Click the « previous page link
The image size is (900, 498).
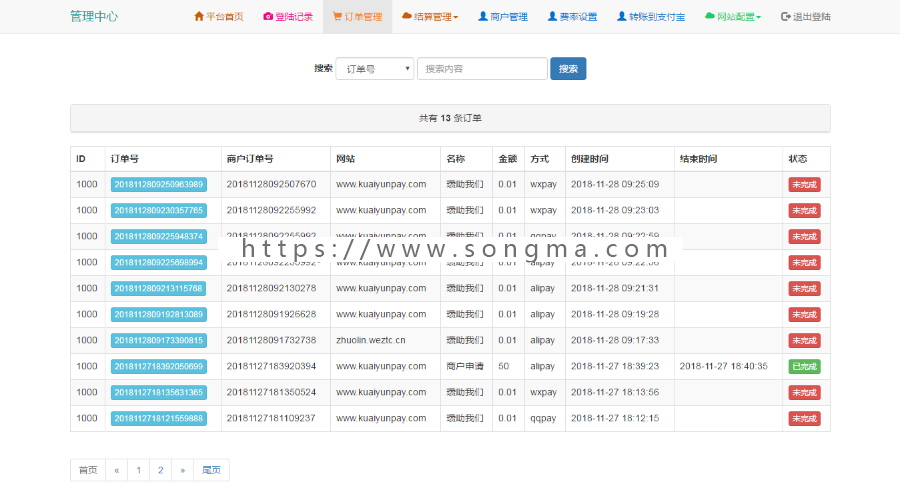pyautogui.click(x=117, y=470)
